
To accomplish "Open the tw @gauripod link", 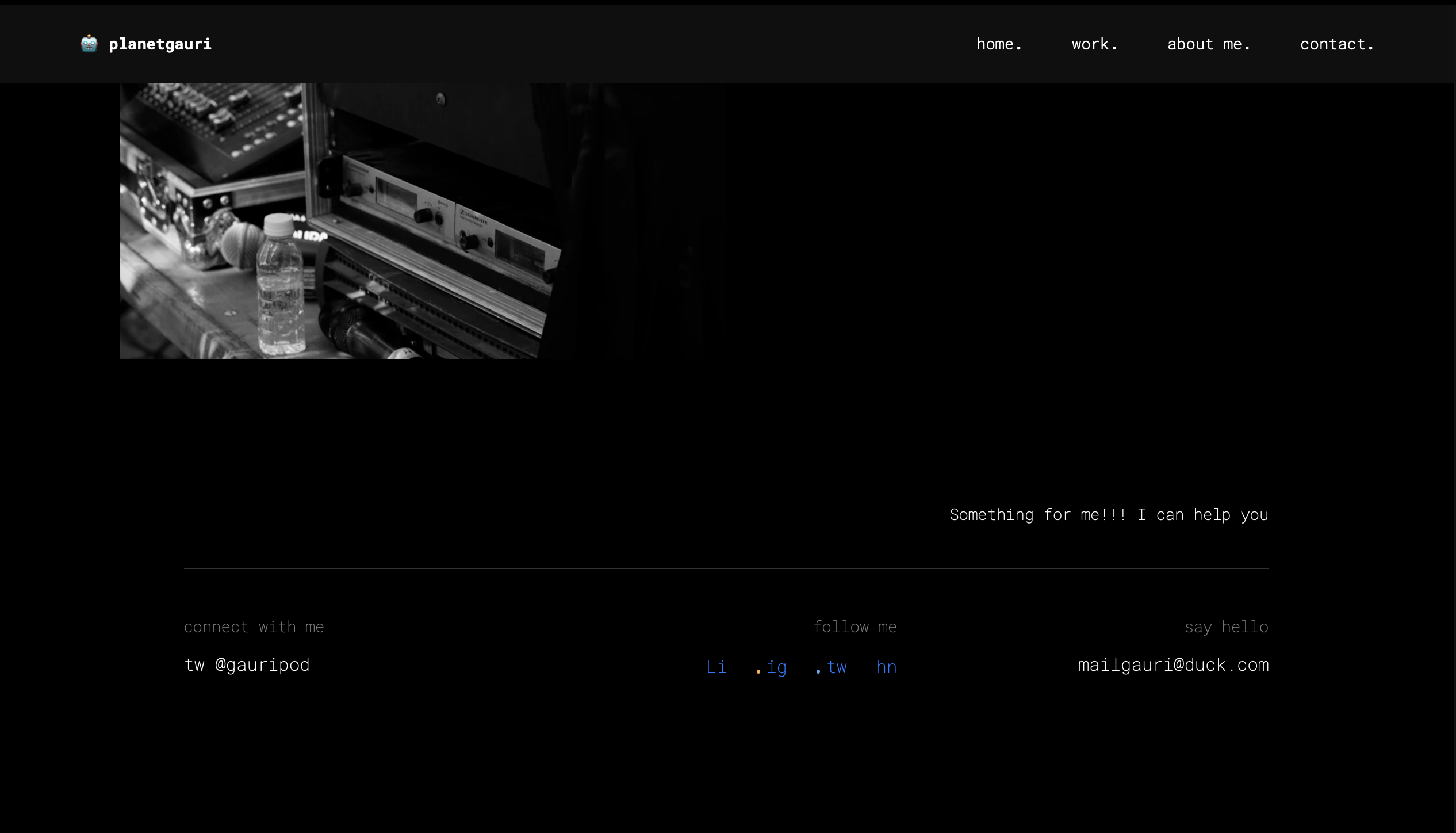I will pos(247,665).
